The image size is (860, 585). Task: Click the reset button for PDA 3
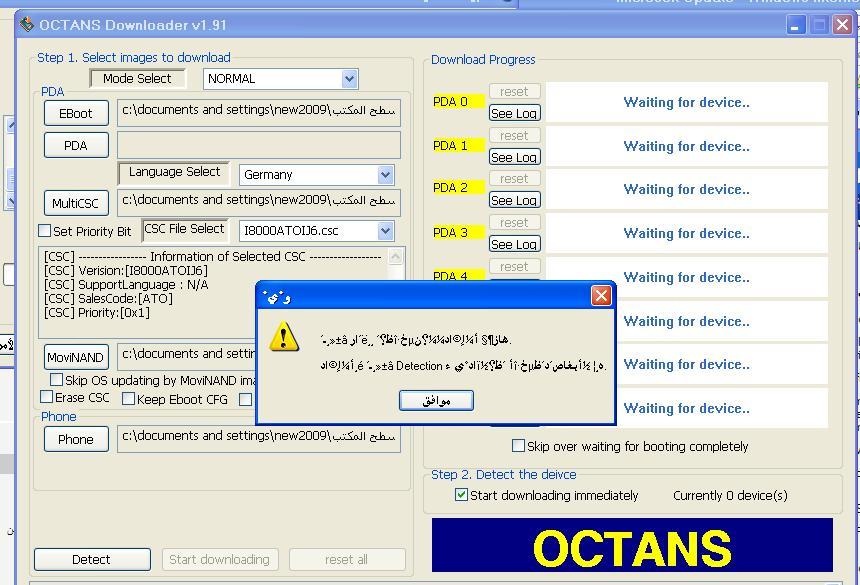coord(514,223)
